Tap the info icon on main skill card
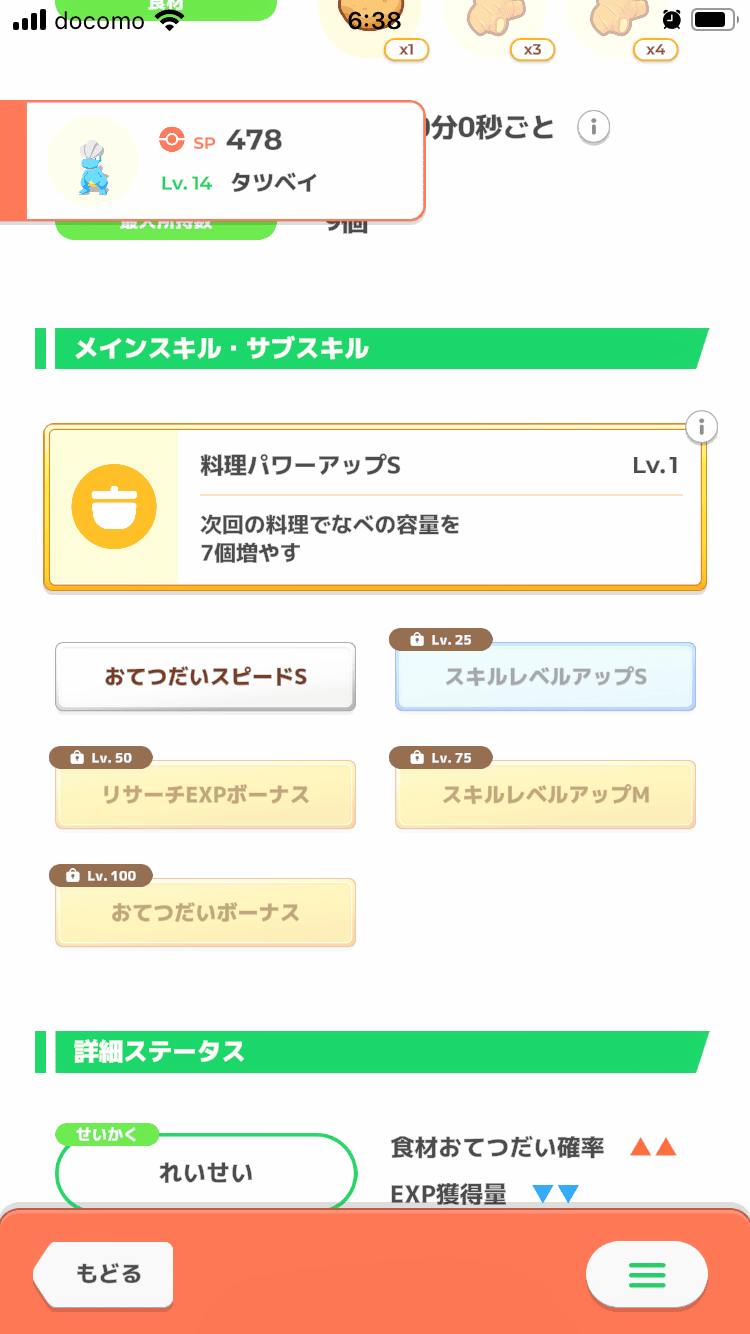This screenshot has width=750, height=1334. pos(702,428)
